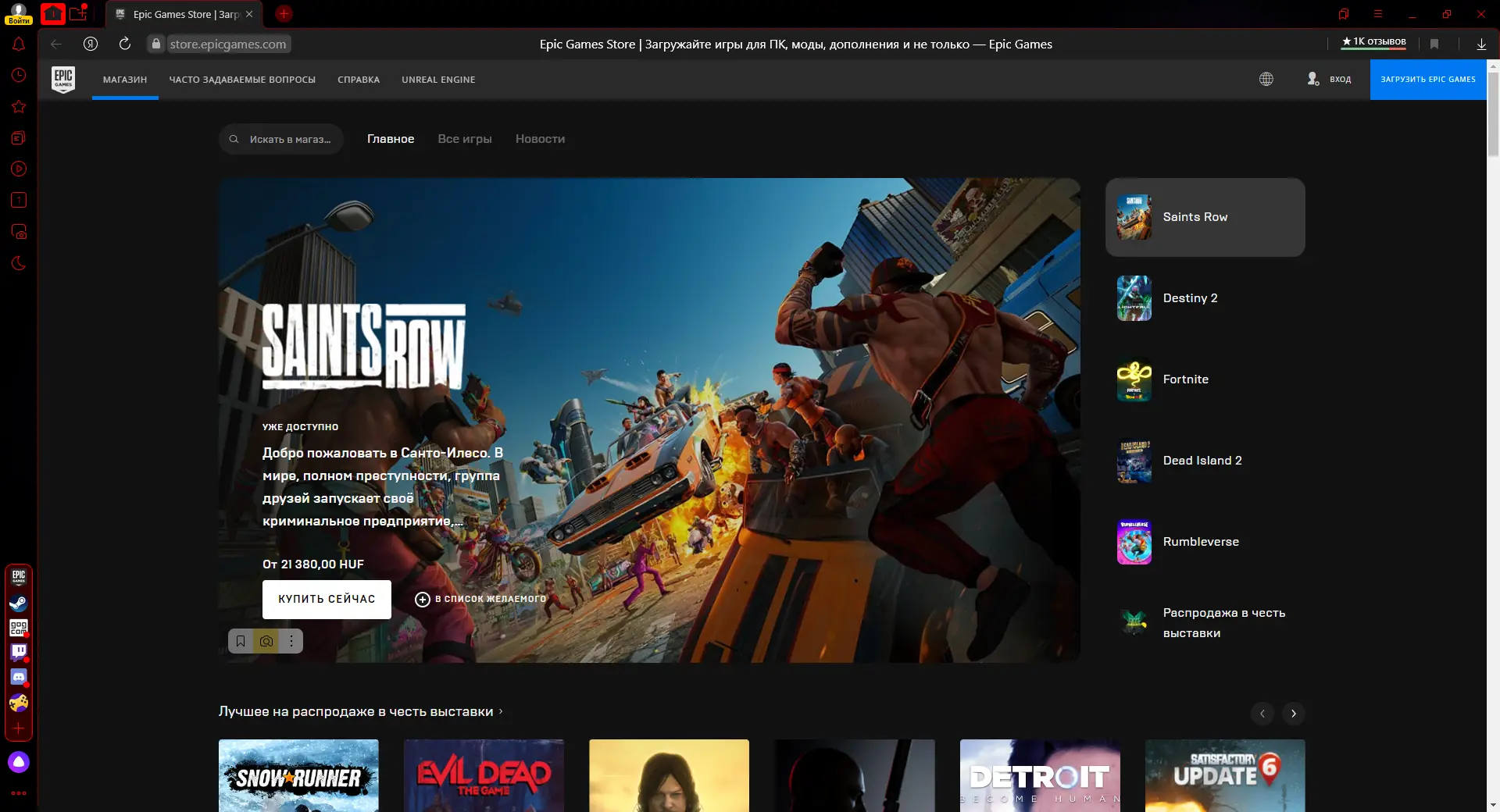The image size is (1500, 812).
Task: Select Saints Row in the featured list
Action: click(x=1205, y=217)
